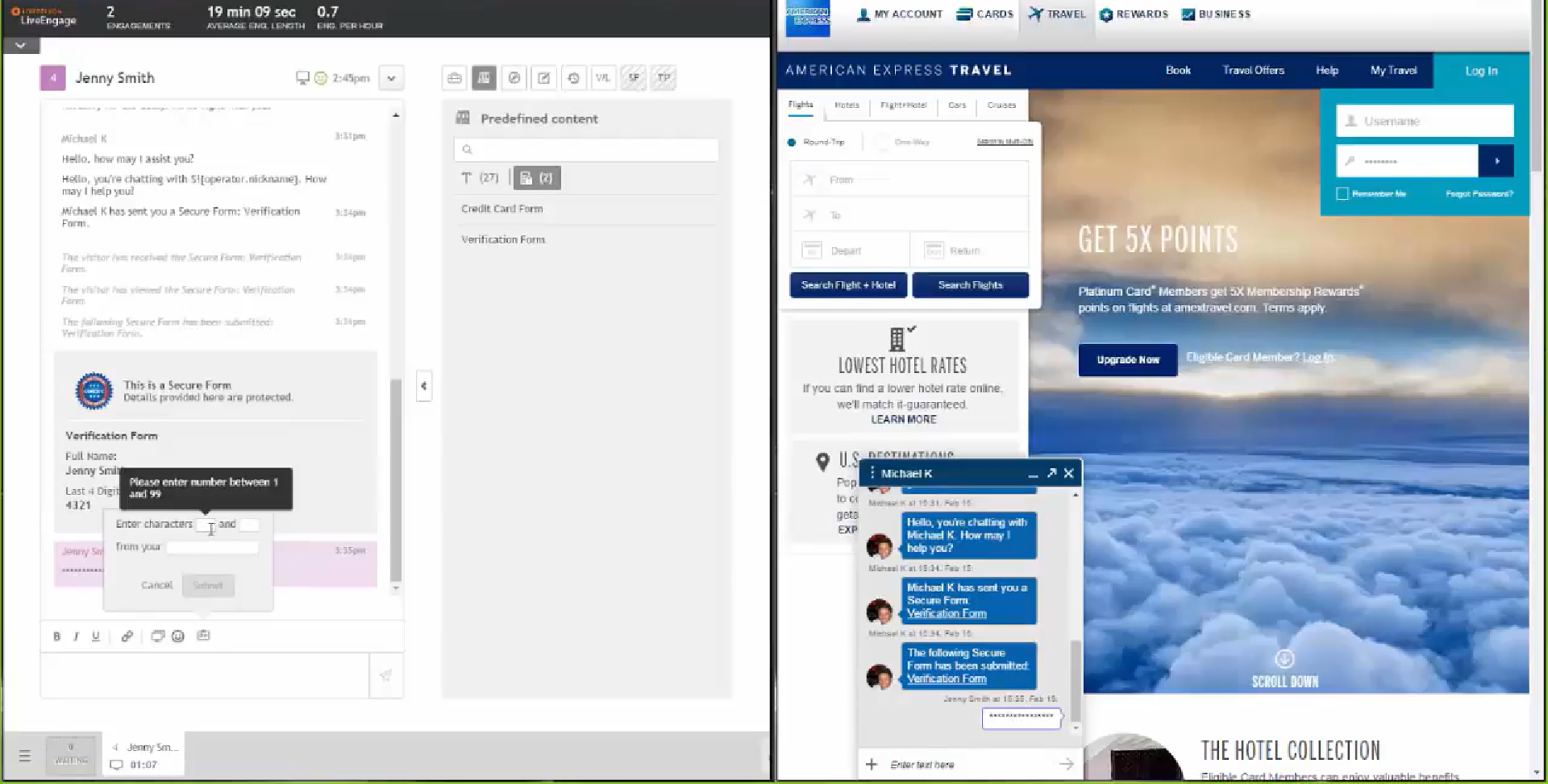1548x784 pixels.
Task: Click the vertical dots menu in Michael K chat
Action: click(872, 473)
